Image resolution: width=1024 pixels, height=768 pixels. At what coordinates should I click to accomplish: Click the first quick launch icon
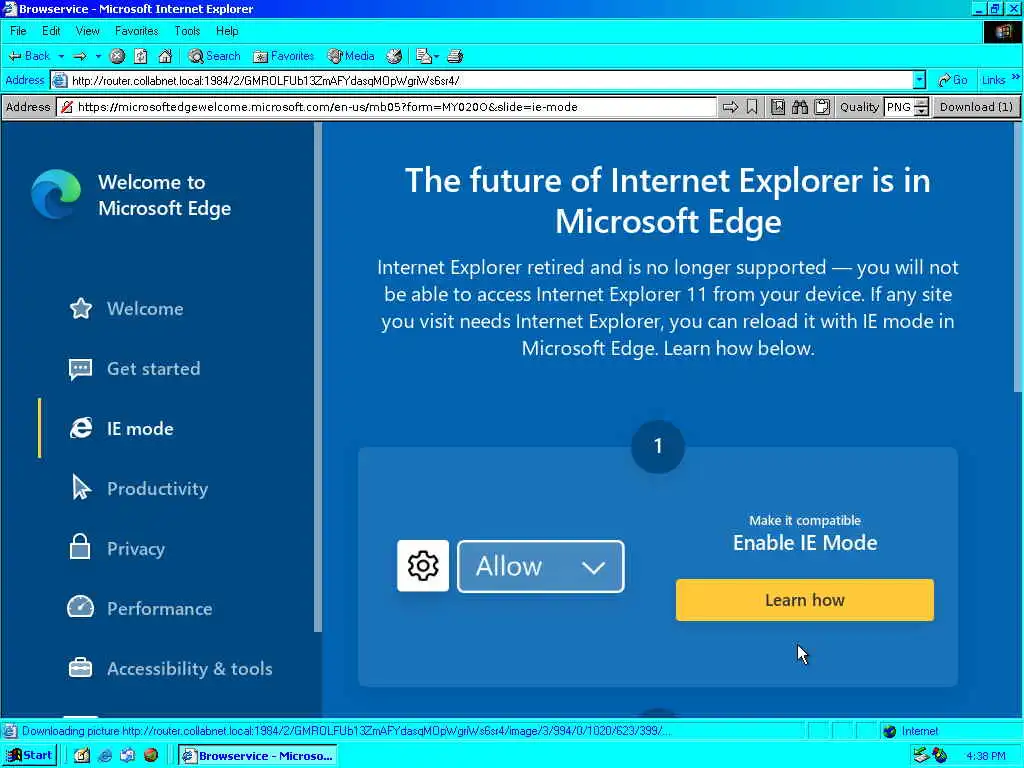click(82, 756)
